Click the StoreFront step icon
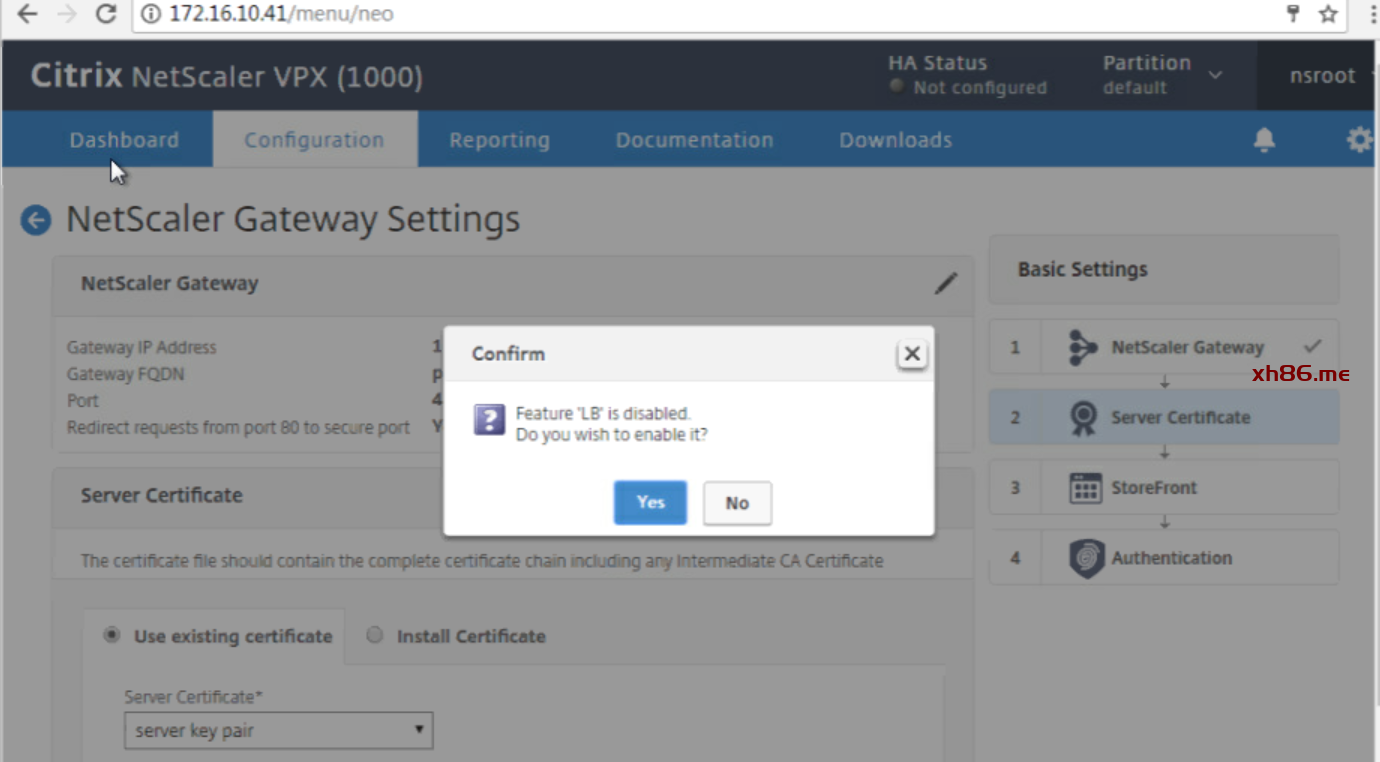This screenshot has width=1380, height=762. tap(1085, 488)
